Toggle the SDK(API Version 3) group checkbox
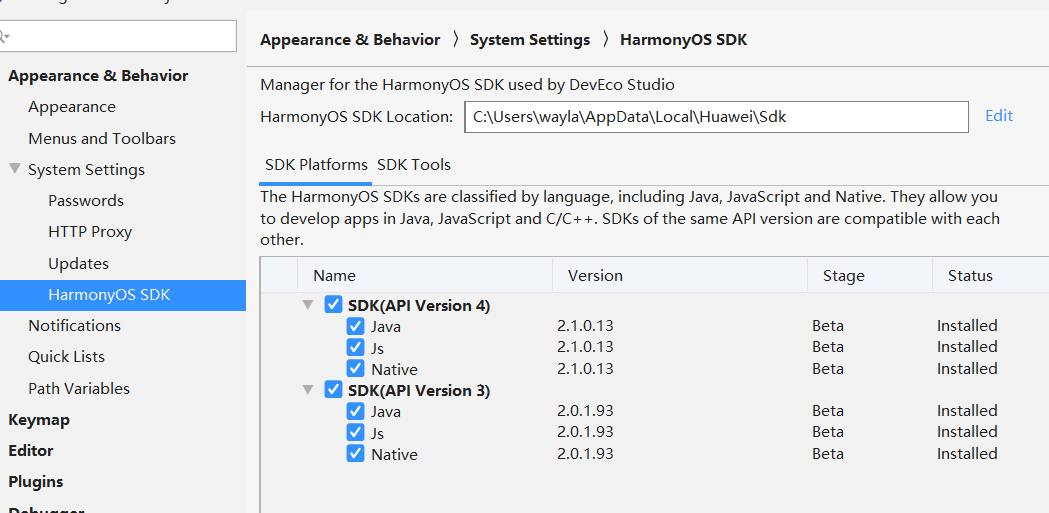This screenshot has width=1049, height=513. (x=333, y=389)
